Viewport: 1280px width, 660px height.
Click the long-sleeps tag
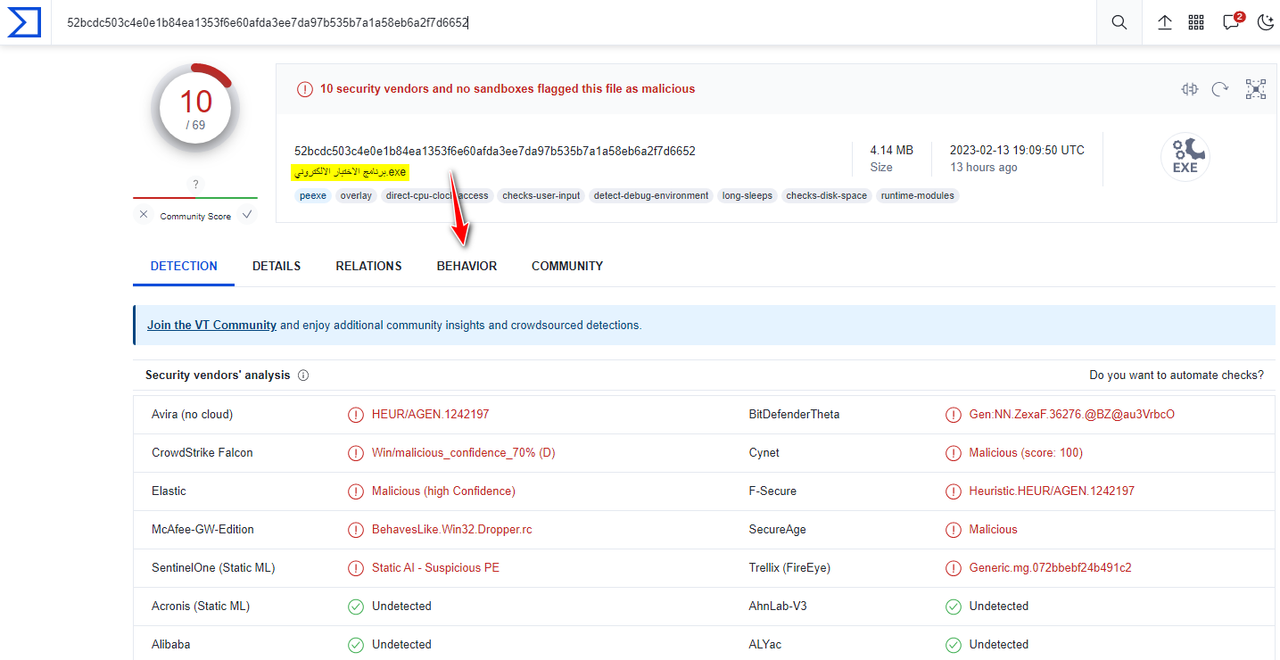(747, 196)
